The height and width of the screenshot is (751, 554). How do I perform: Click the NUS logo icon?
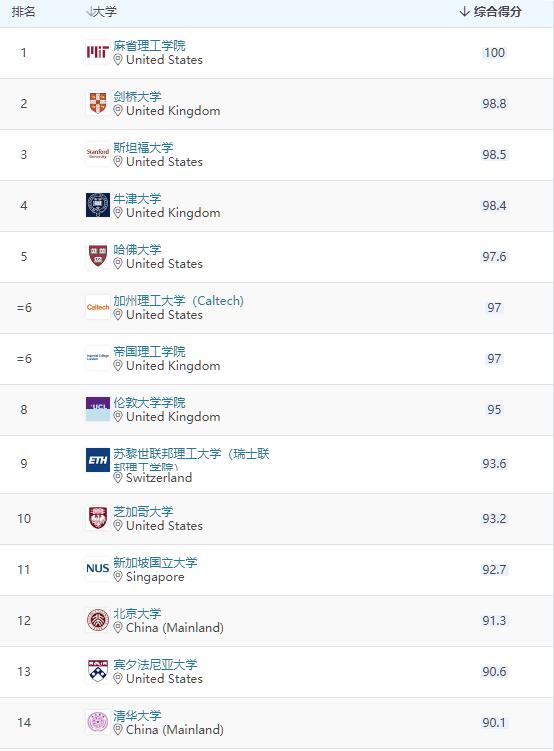(98, 569)
